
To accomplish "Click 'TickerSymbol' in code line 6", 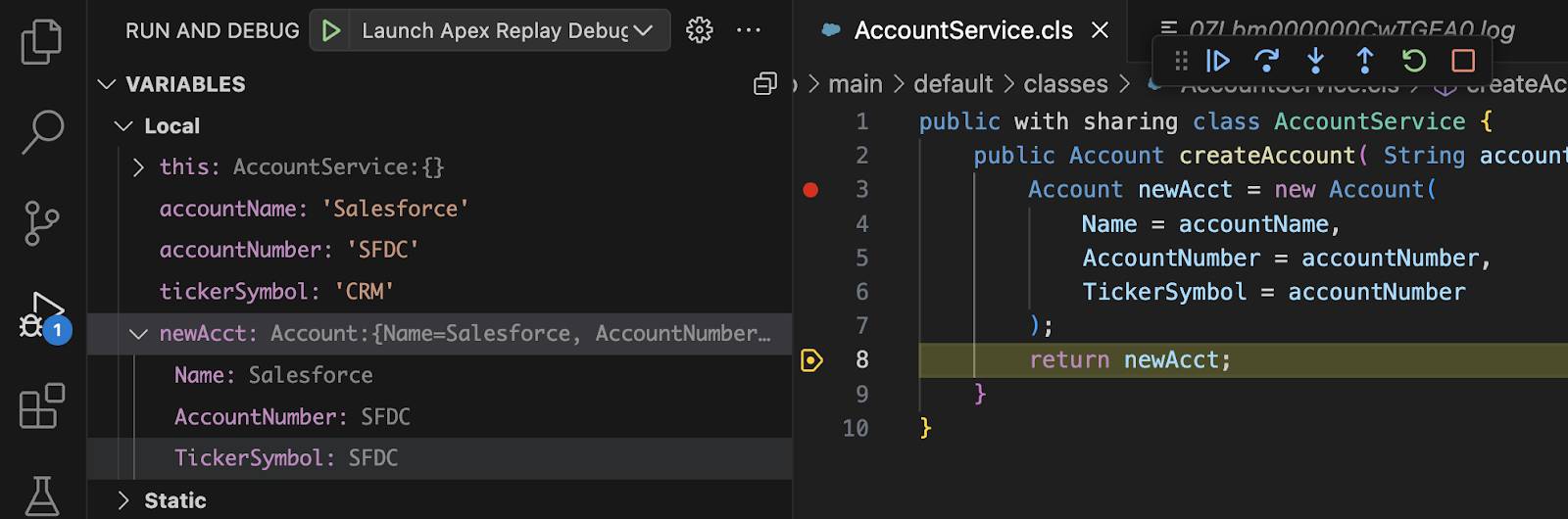I will pyautogui.click(x=1164, y=292).
